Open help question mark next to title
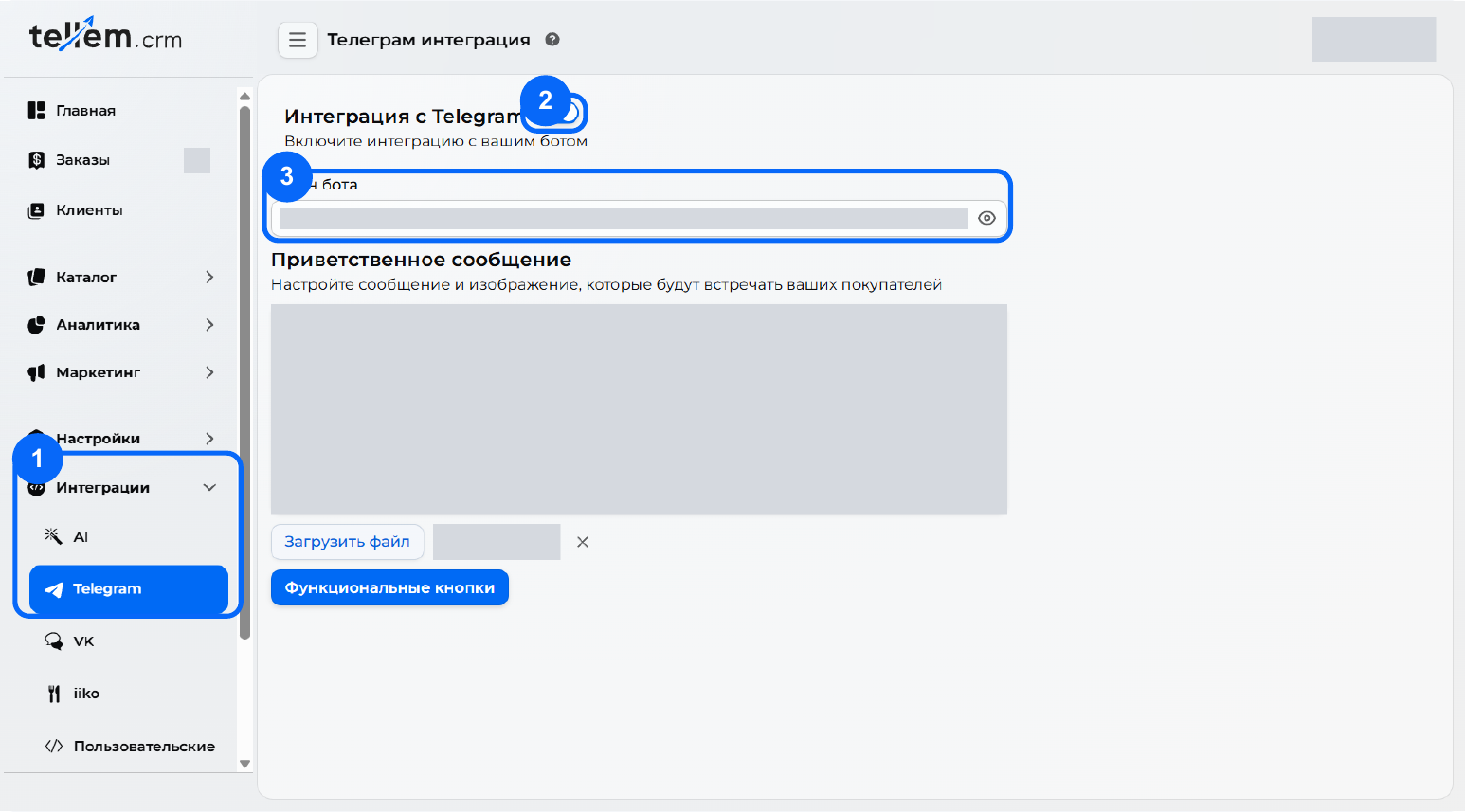The image size is (1465, 812). pos(552,40)
